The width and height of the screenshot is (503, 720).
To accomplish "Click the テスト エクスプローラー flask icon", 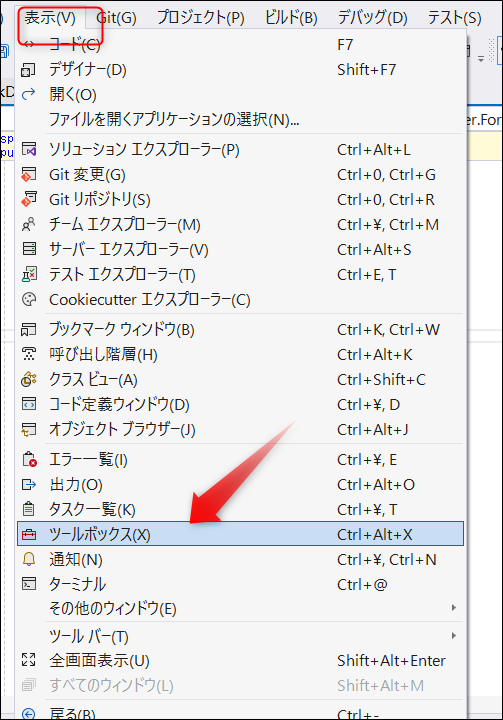I will (x=28, y=275).
